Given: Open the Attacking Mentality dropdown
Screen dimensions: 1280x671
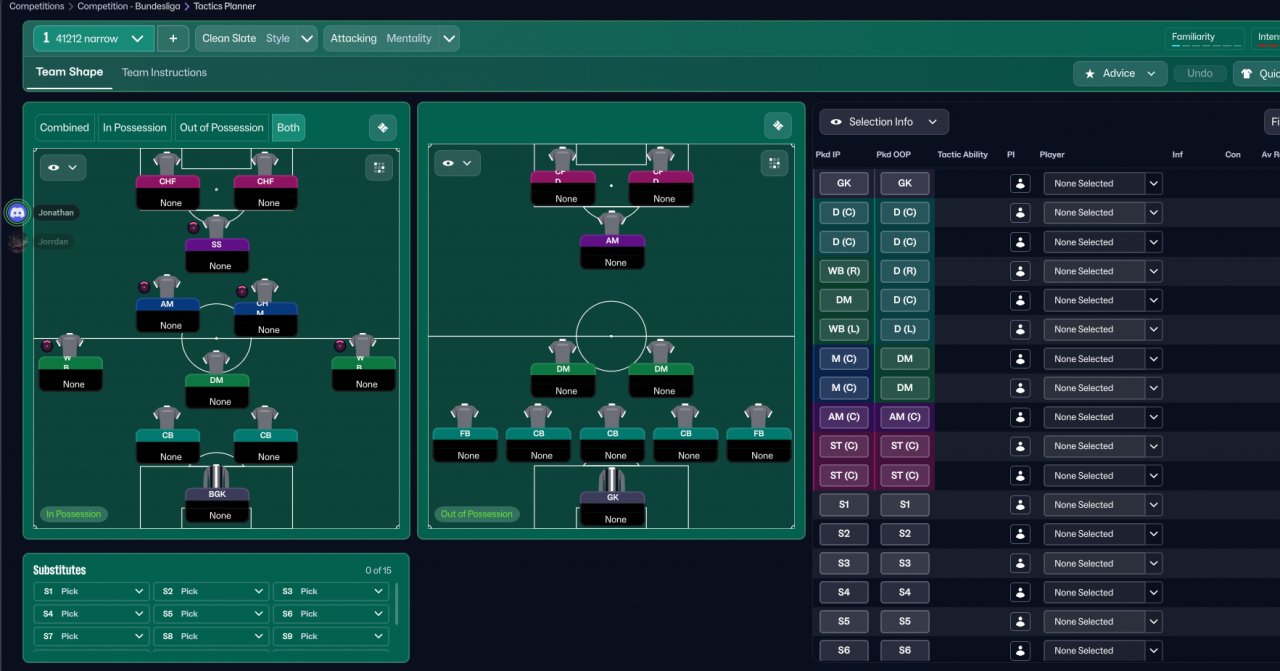Looking at the screenshot, I should tap(391, 38).
